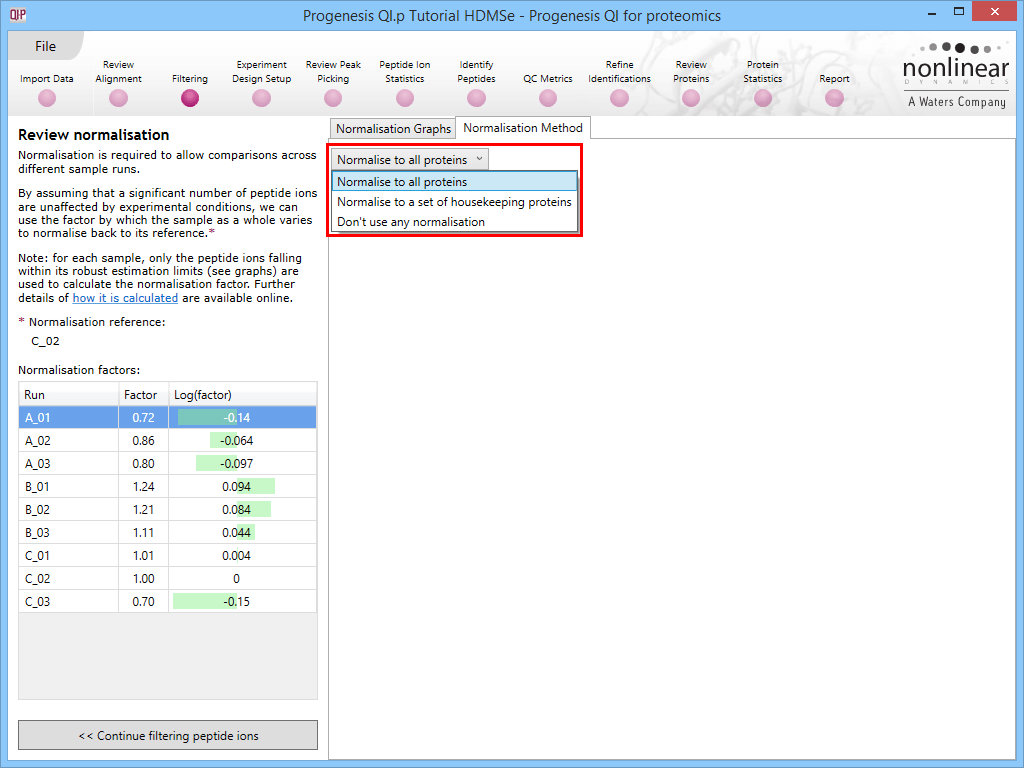Close the Progenesis QI window
Viewport: 1024px width, 768px height.
[994, 11]
